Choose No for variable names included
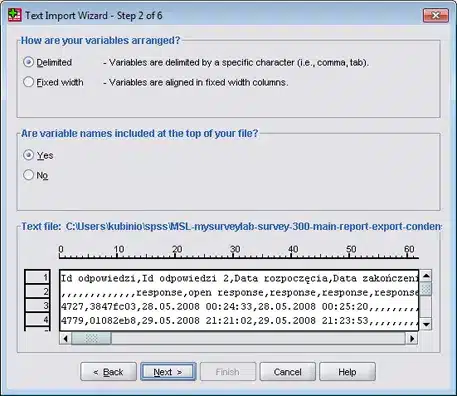Image resolution: width=457 pixels, height=396 pixels. (28, 175)
